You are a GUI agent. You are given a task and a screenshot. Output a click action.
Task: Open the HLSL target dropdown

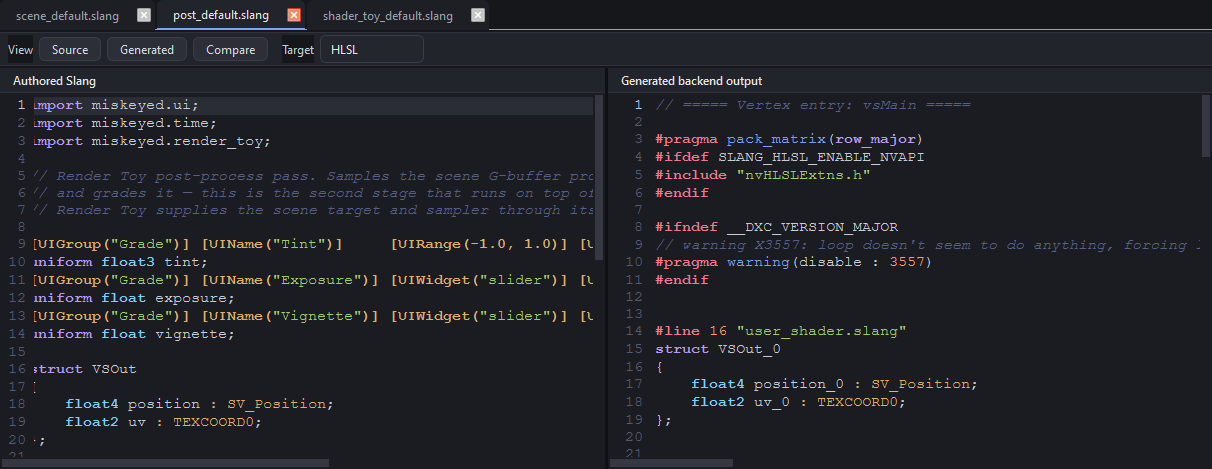tap(371, 49)
